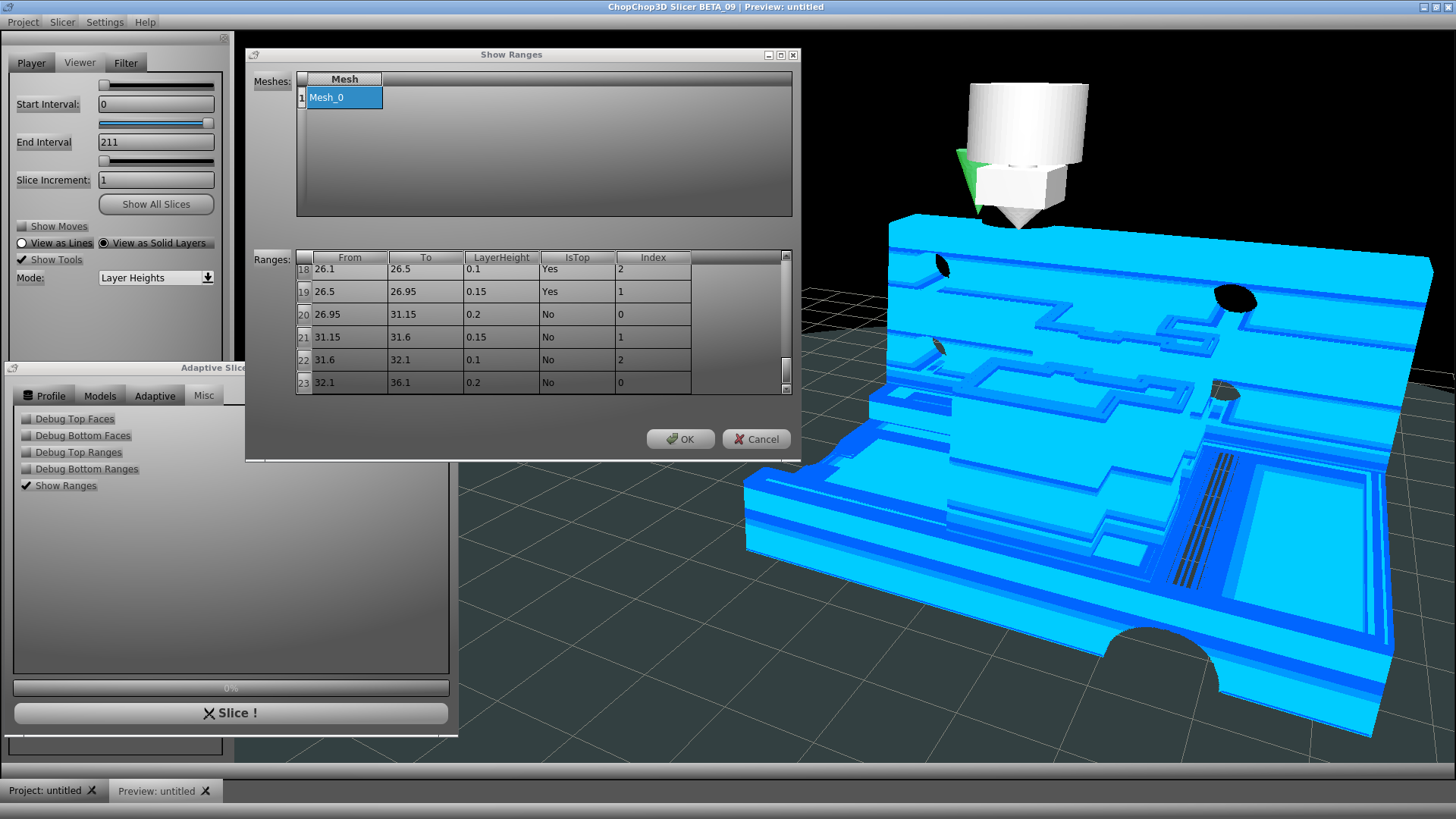Image resolution: width=1456 pixels, height=819 pixels.
Task: Enable the Show Moves checkbox
Action: click(22, 226)
